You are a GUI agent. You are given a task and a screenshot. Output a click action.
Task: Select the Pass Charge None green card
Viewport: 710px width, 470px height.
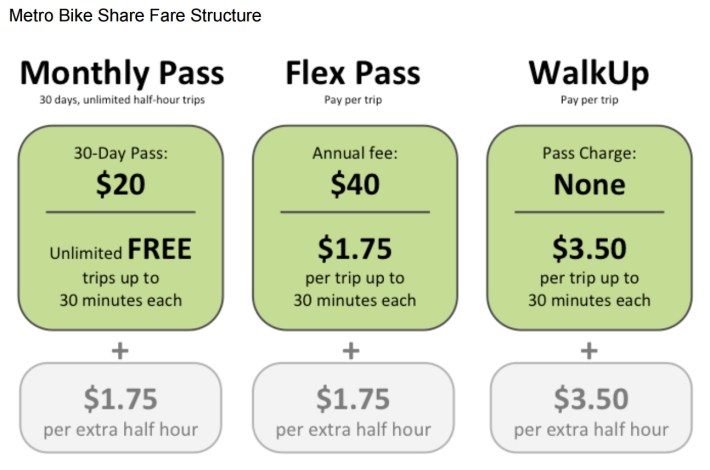(589, 228)
